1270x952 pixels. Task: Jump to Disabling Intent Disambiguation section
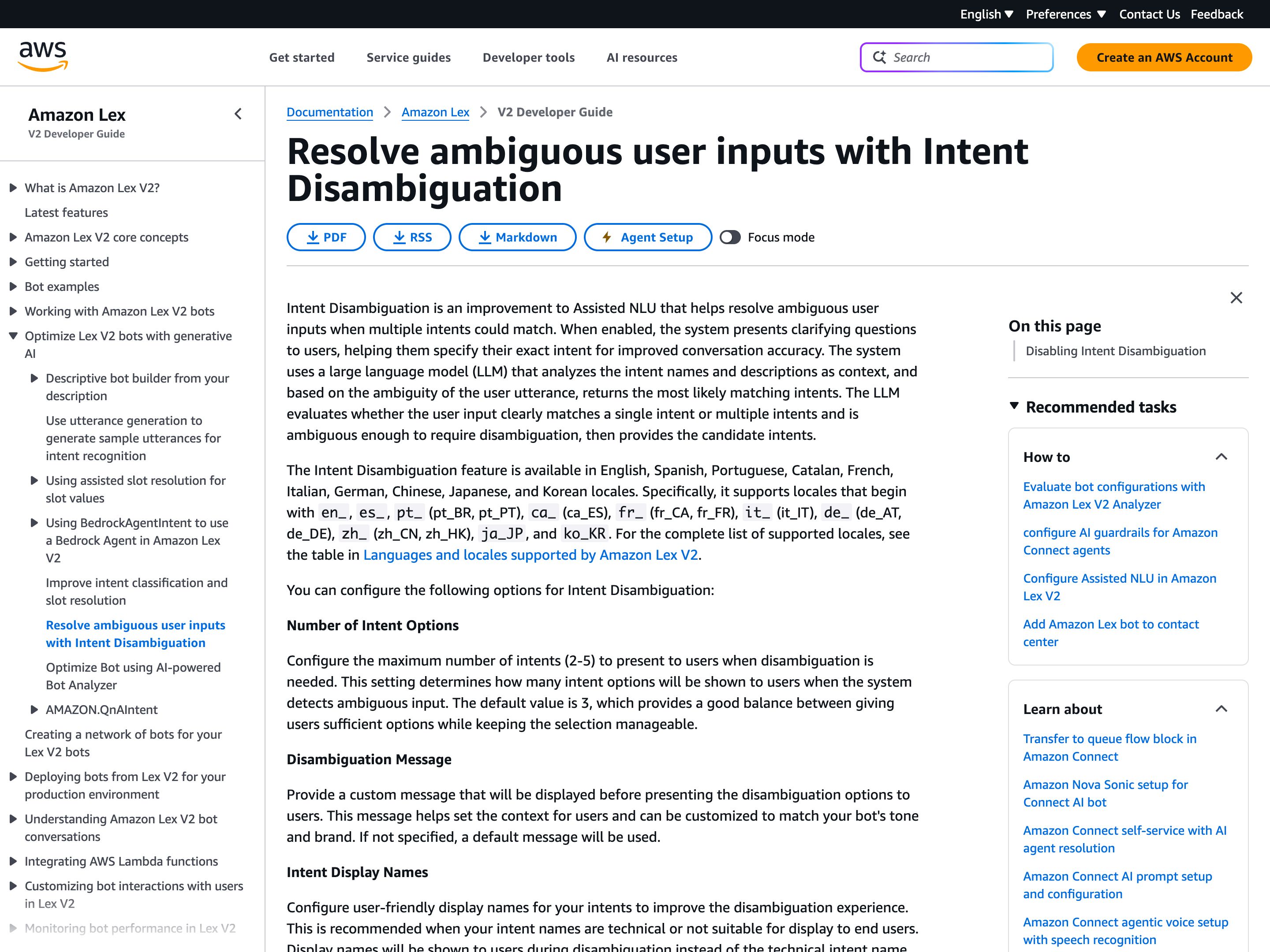(1115, 351)
